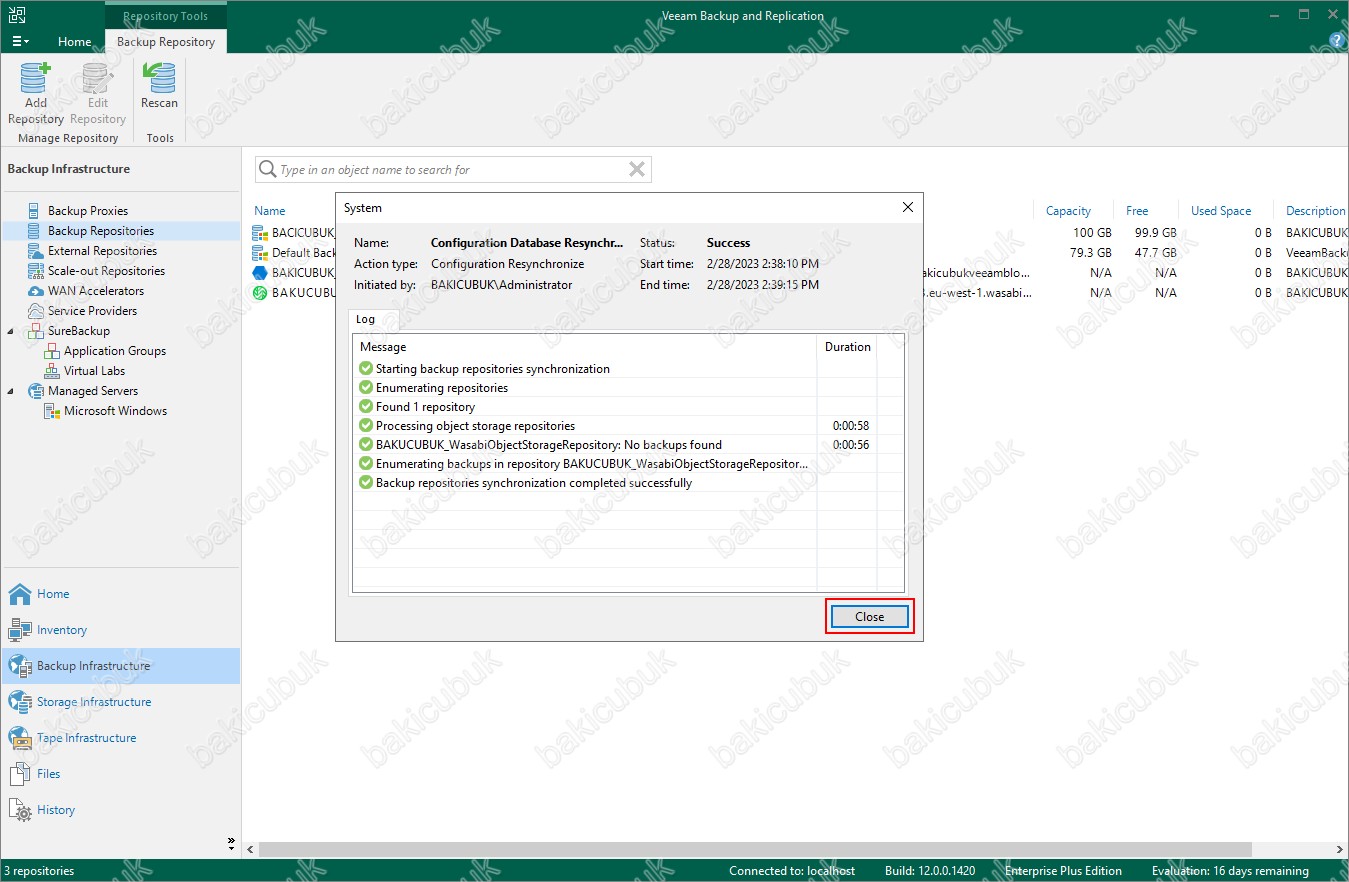Select the Application Groups tree icon
The image size is (1349, 882).
point(52,351)
